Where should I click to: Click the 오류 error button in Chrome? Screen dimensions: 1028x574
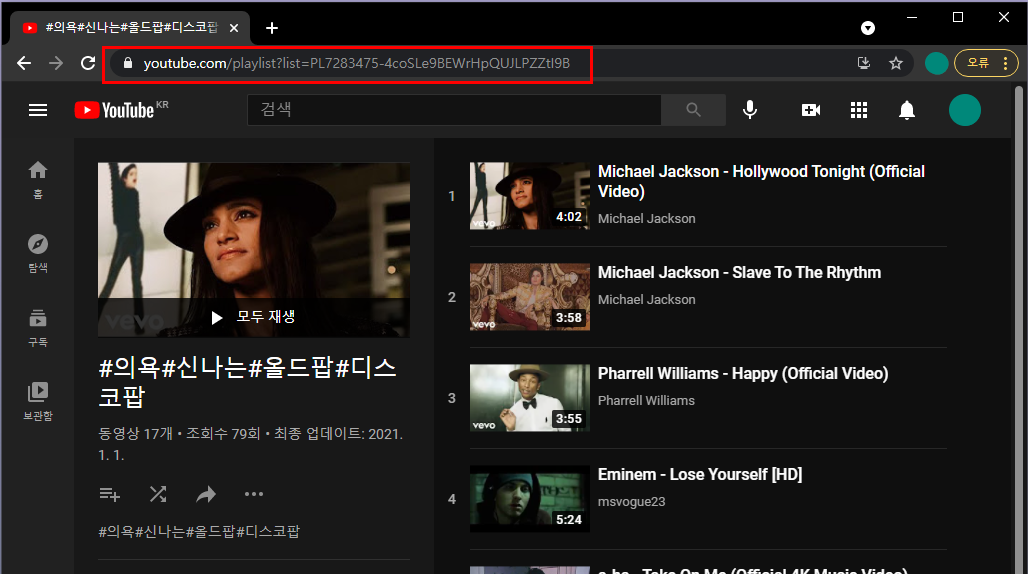[978, 63]
